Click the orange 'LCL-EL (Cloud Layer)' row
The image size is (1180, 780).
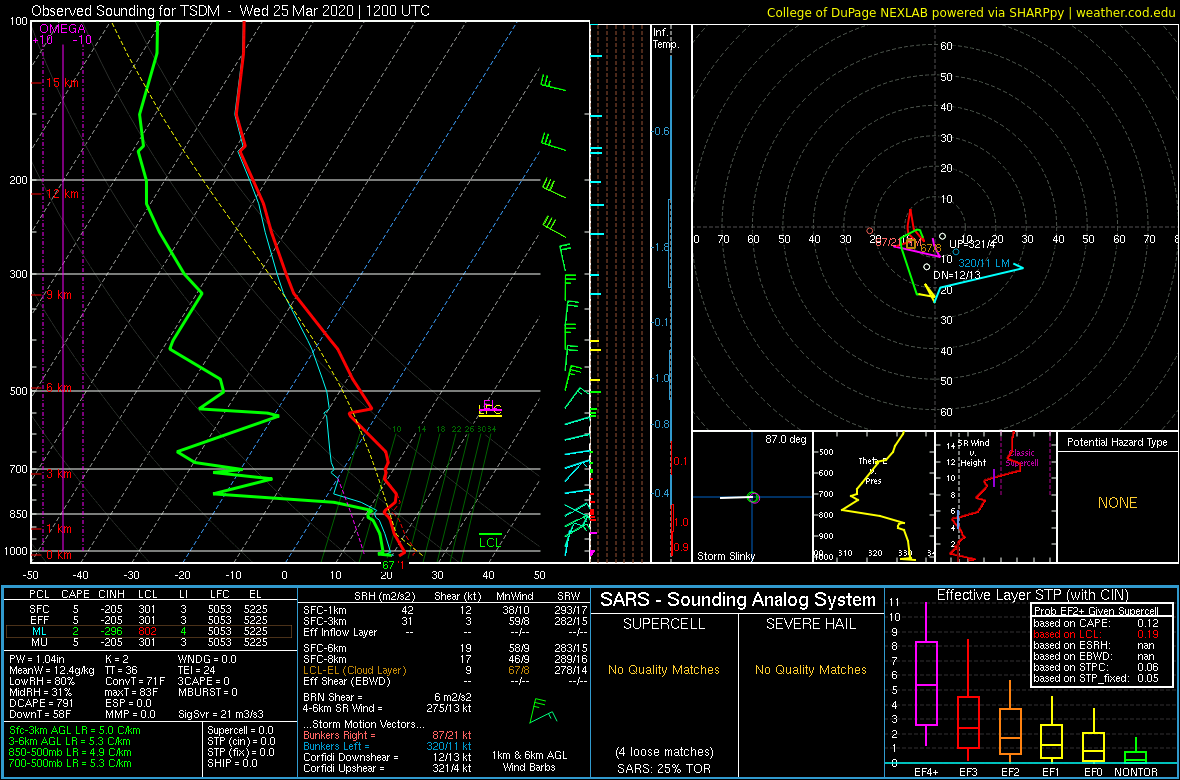click(x=444, y=670)
